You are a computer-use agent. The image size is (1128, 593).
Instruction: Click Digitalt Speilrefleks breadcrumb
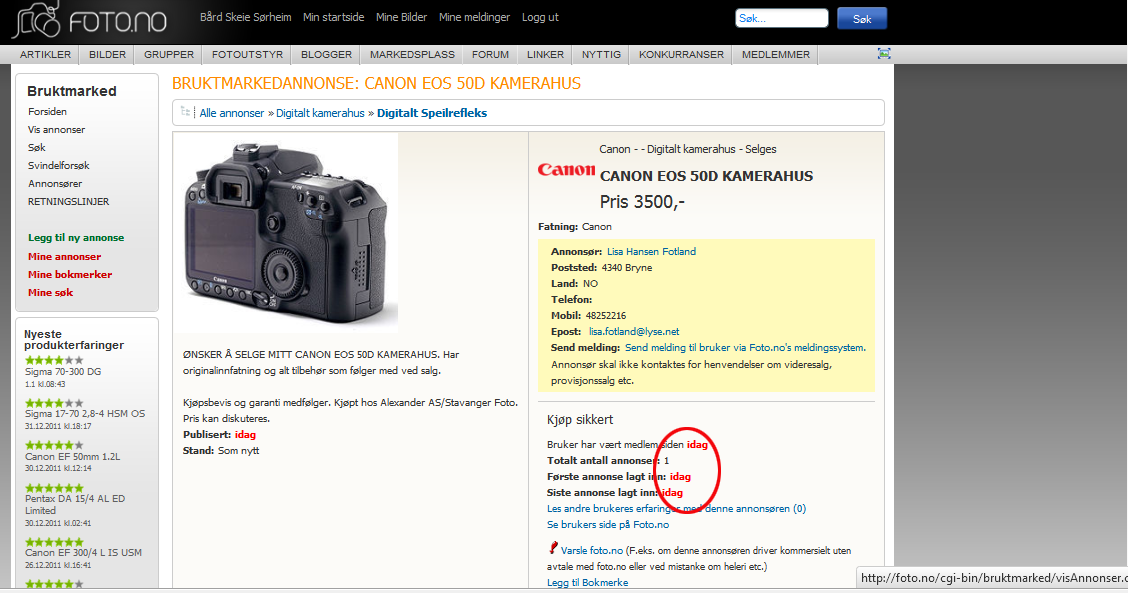[x=432, y=113]
